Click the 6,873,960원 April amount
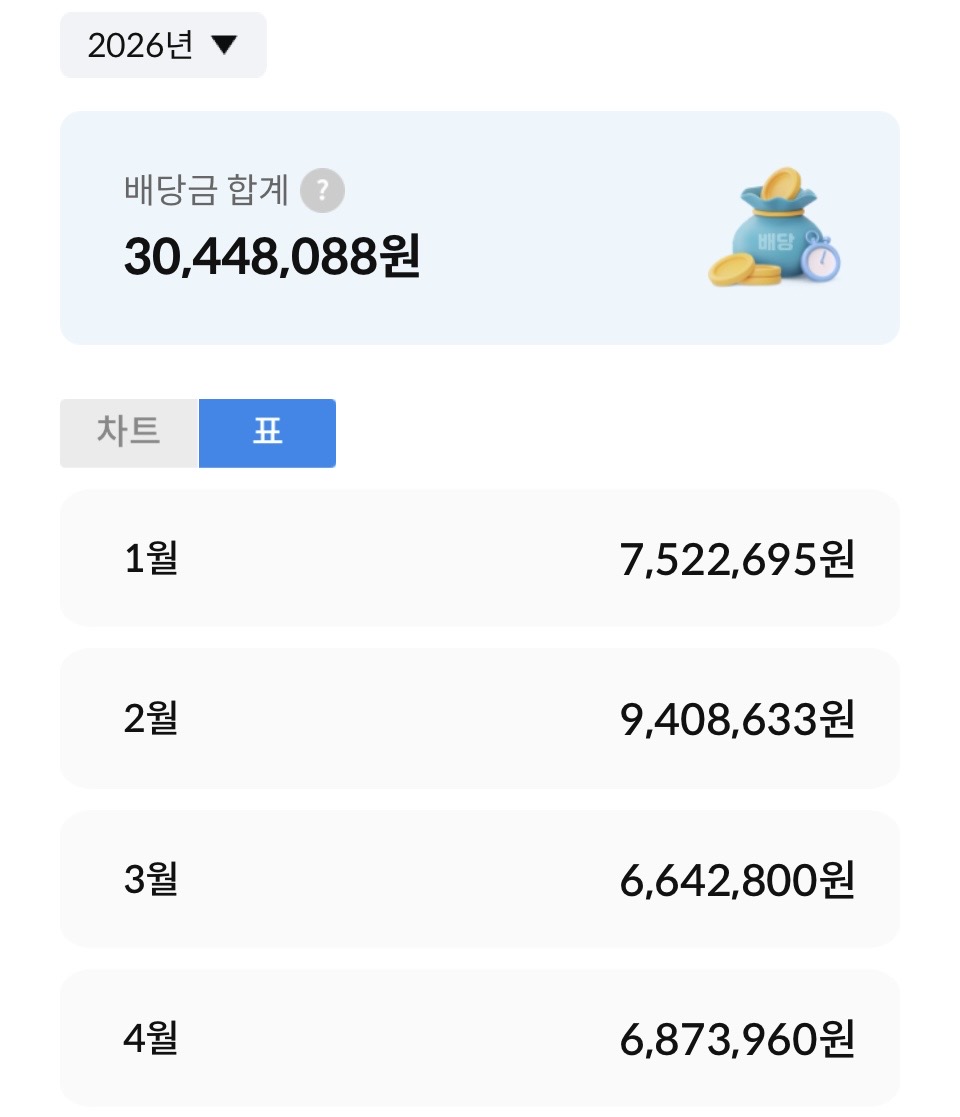The image size is (960, 1117). (737, 1039)
